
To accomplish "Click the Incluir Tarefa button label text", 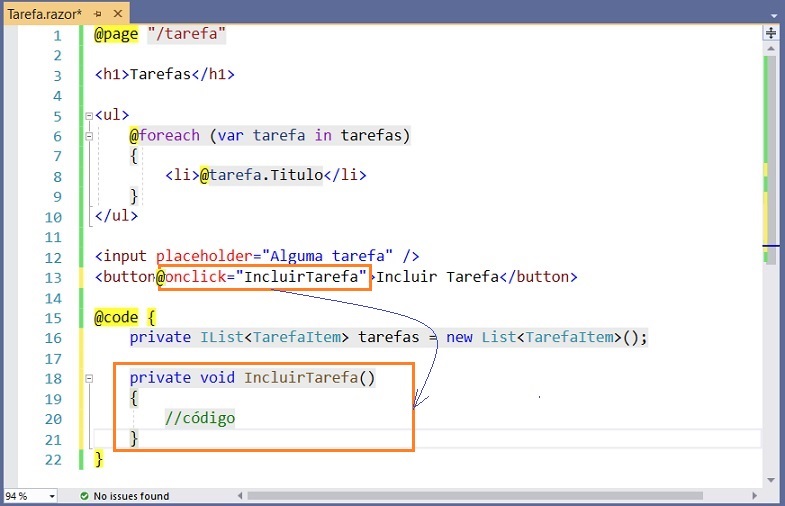I will click(x=438, y=277).
